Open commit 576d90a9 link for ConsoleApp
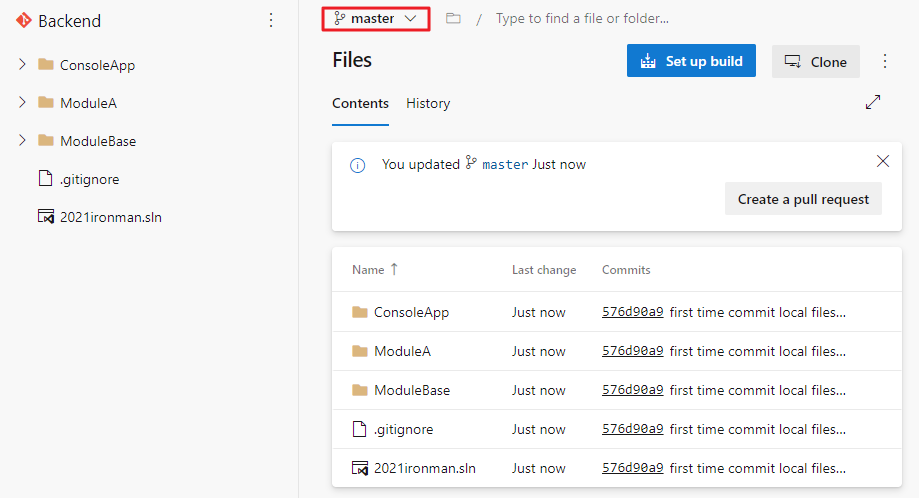Image resolution: width=919 pixels, height=498 pixels. pyautogui.click(x=632, y=312)
